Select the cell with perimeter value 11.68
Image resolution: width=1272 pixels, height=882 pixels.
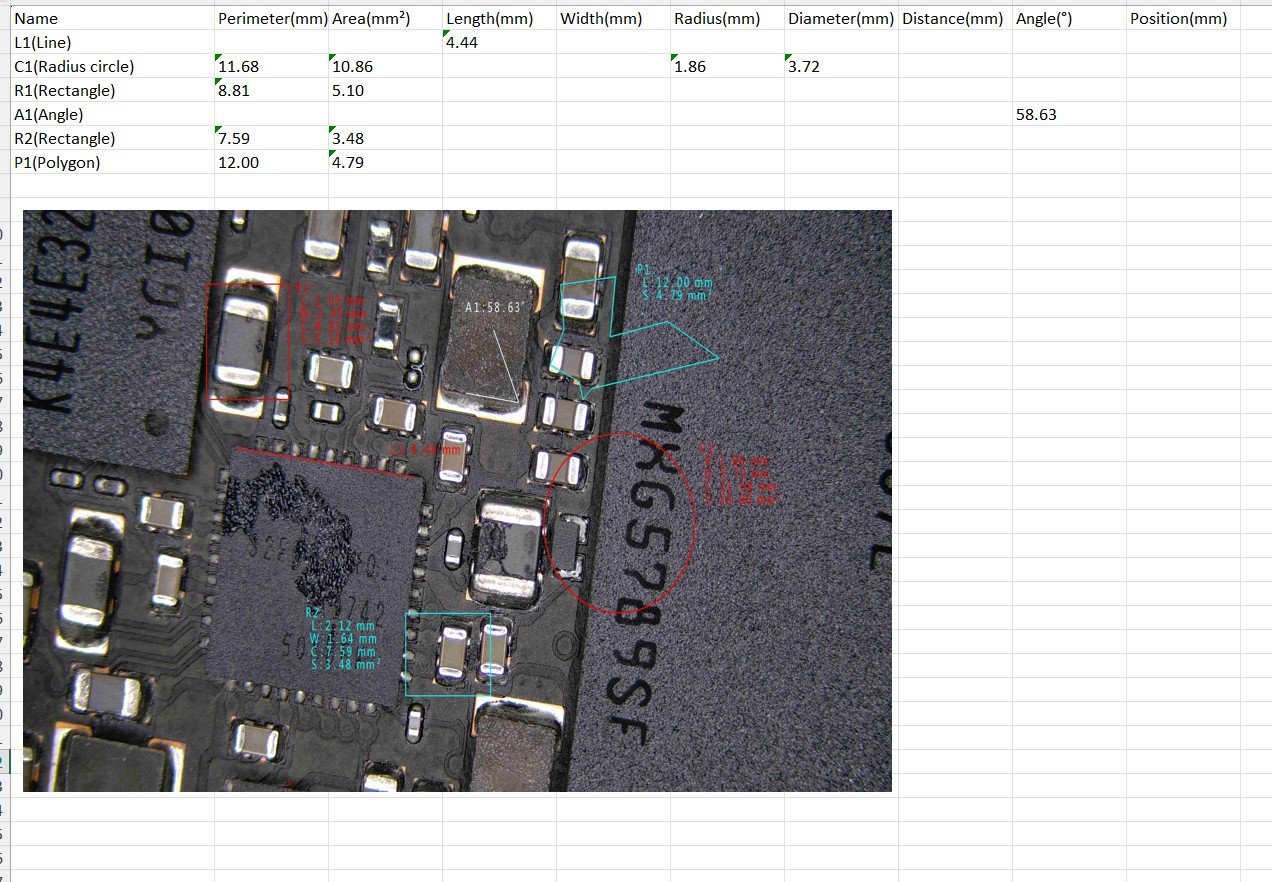(271, 66)
